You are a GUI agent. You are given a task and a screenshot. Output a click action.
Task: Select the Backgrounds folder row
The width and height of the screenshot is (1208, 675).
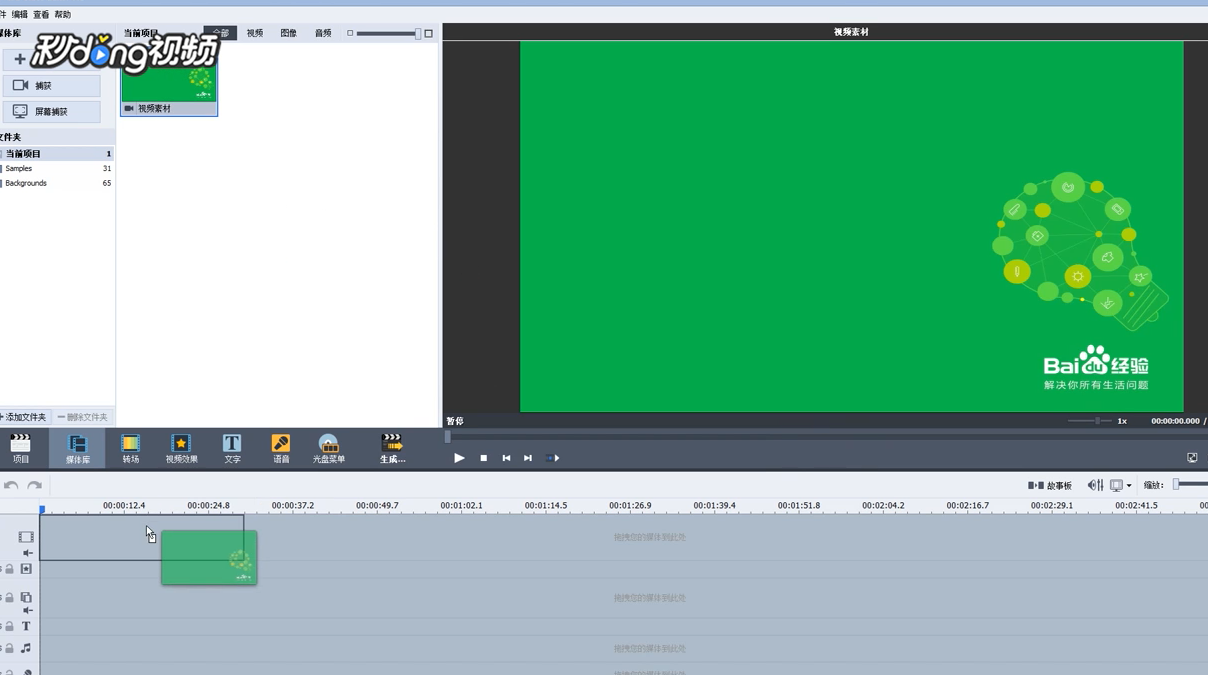57,183
